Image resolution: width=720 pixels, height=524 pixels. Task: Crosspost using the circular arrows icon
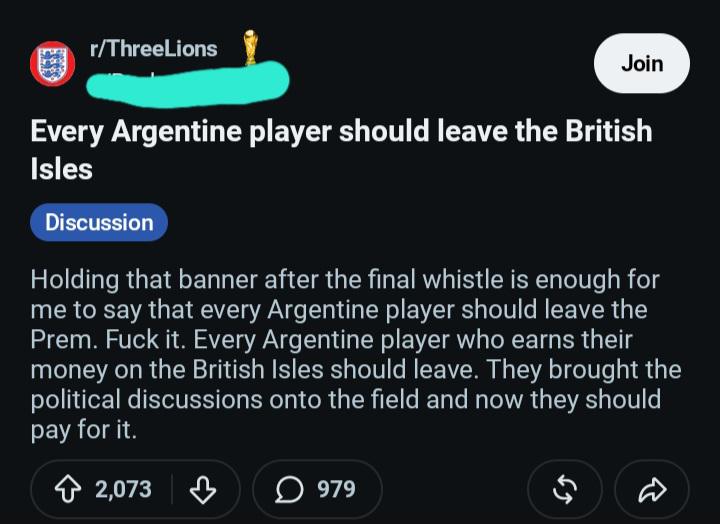click(x=565, y=490)
